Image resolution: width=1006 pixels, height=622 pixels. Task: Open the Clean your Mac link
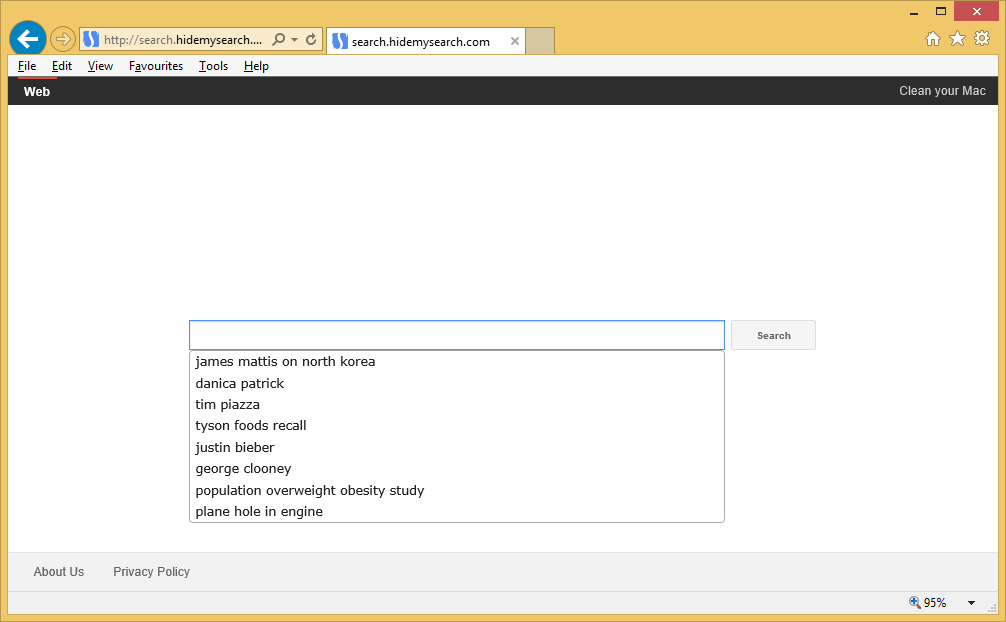coord(942,91)
